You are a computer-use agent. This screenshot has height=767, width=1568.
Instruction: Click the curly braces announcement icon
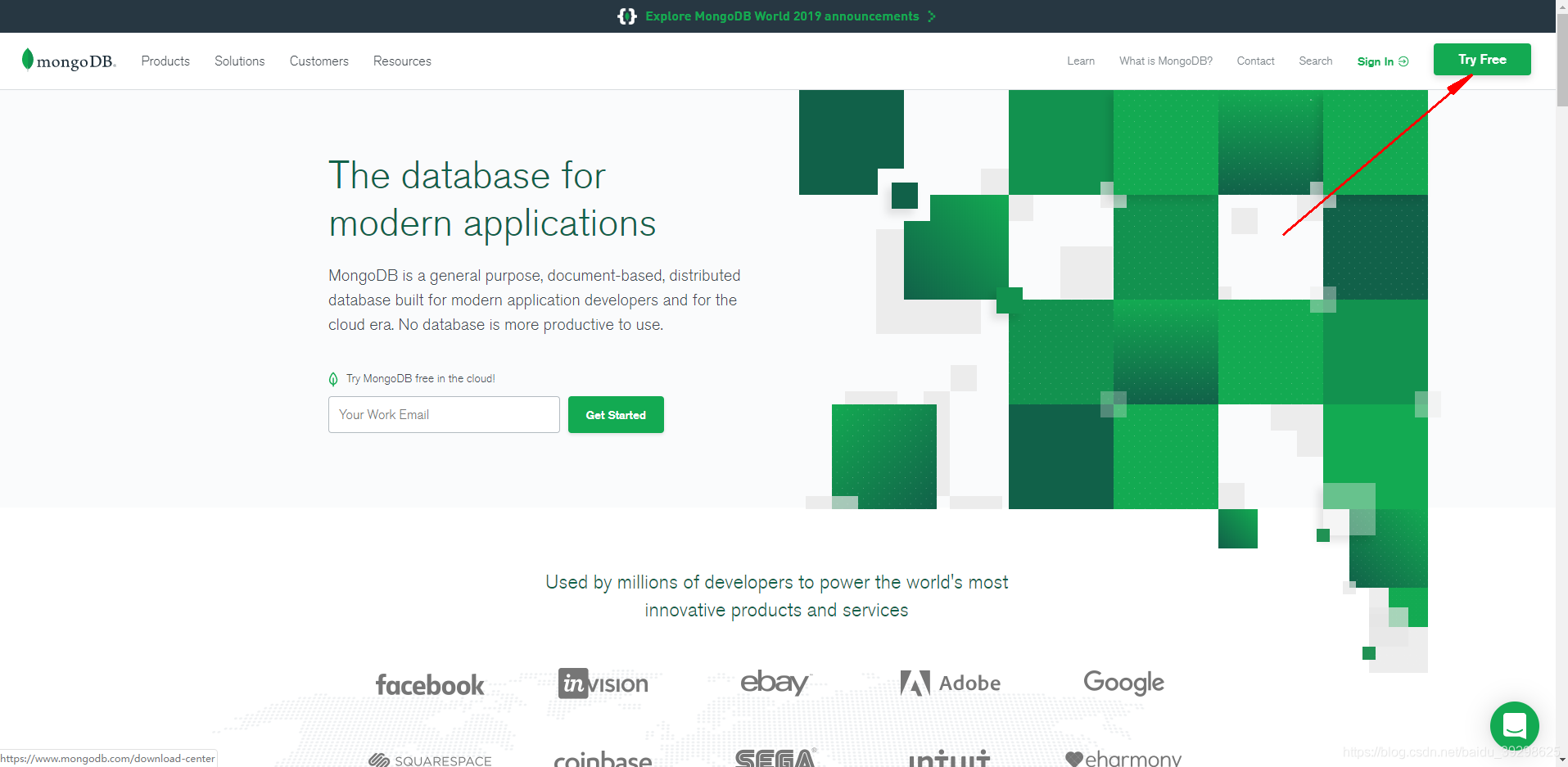point(627,16)
